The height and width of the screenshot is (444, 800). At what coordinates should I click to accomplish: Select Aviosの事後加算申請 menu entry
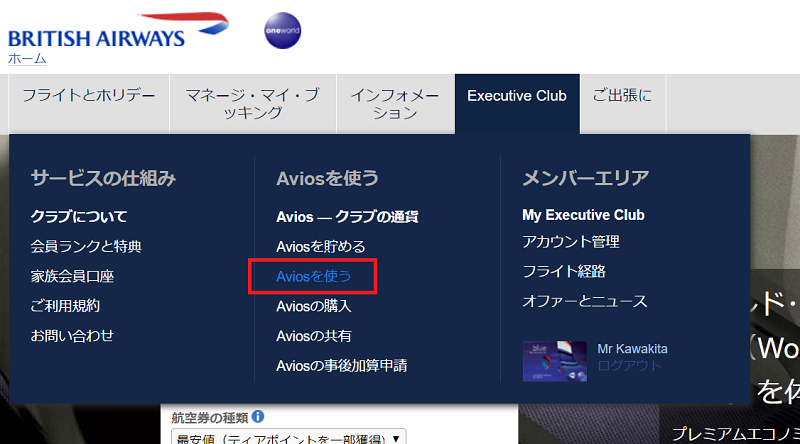[341, 366]
